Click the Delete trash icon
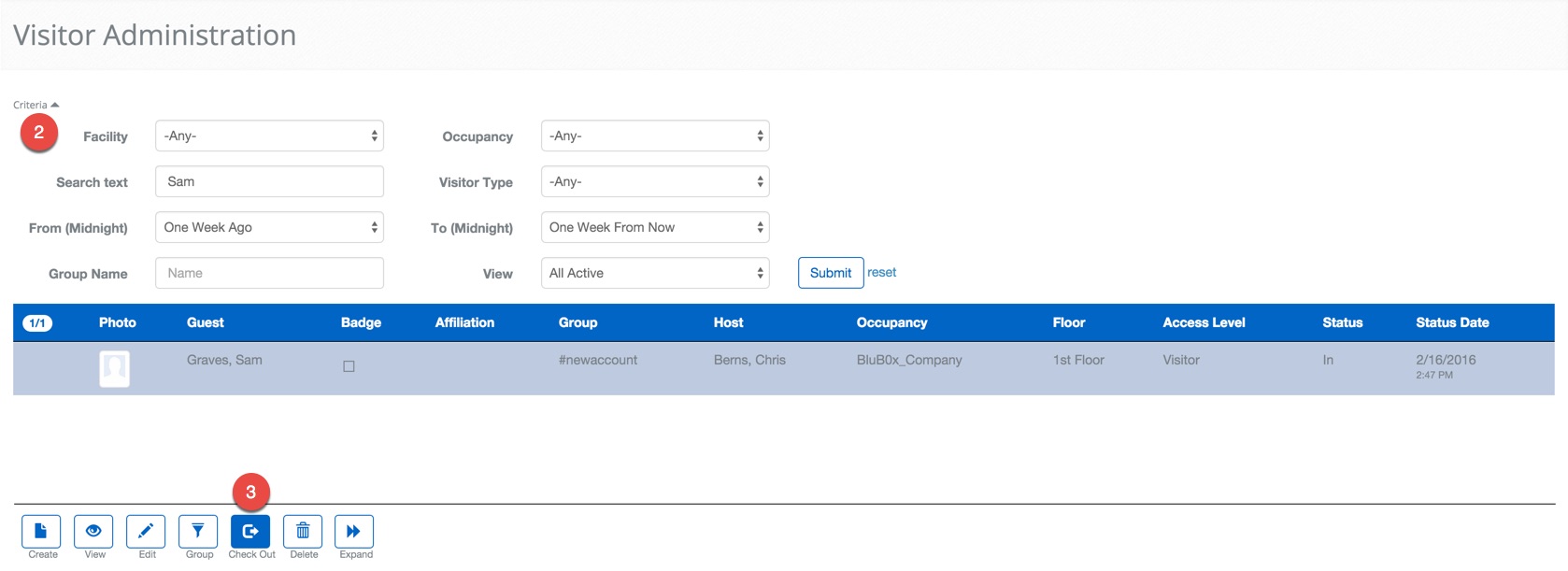This screenshot has width=1568, height=571. [x=303, y=531]
